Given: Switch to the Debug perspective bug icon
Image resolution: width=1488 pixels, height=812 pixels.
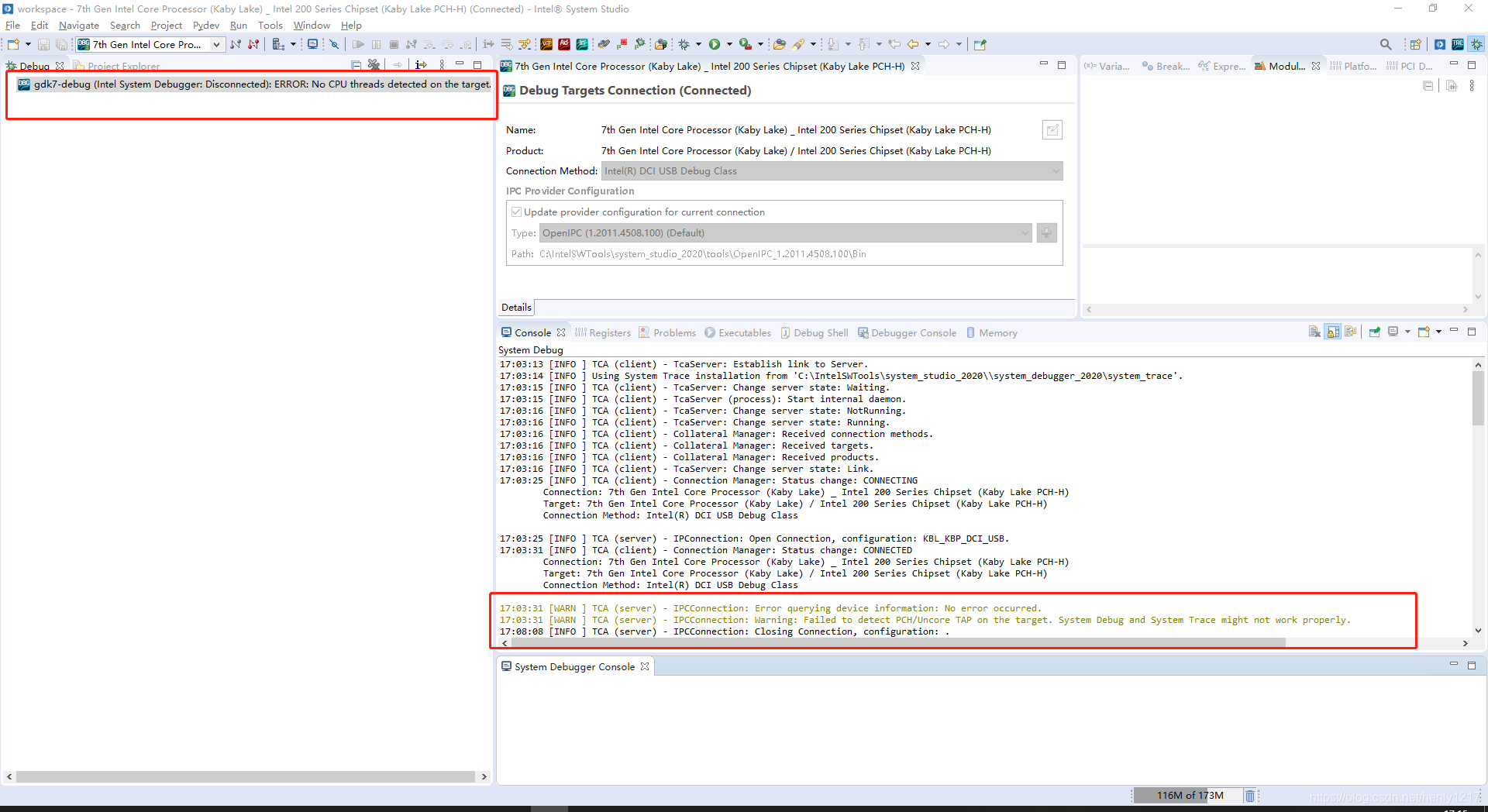Looking at the screenshot, I should coord(1477,44).
